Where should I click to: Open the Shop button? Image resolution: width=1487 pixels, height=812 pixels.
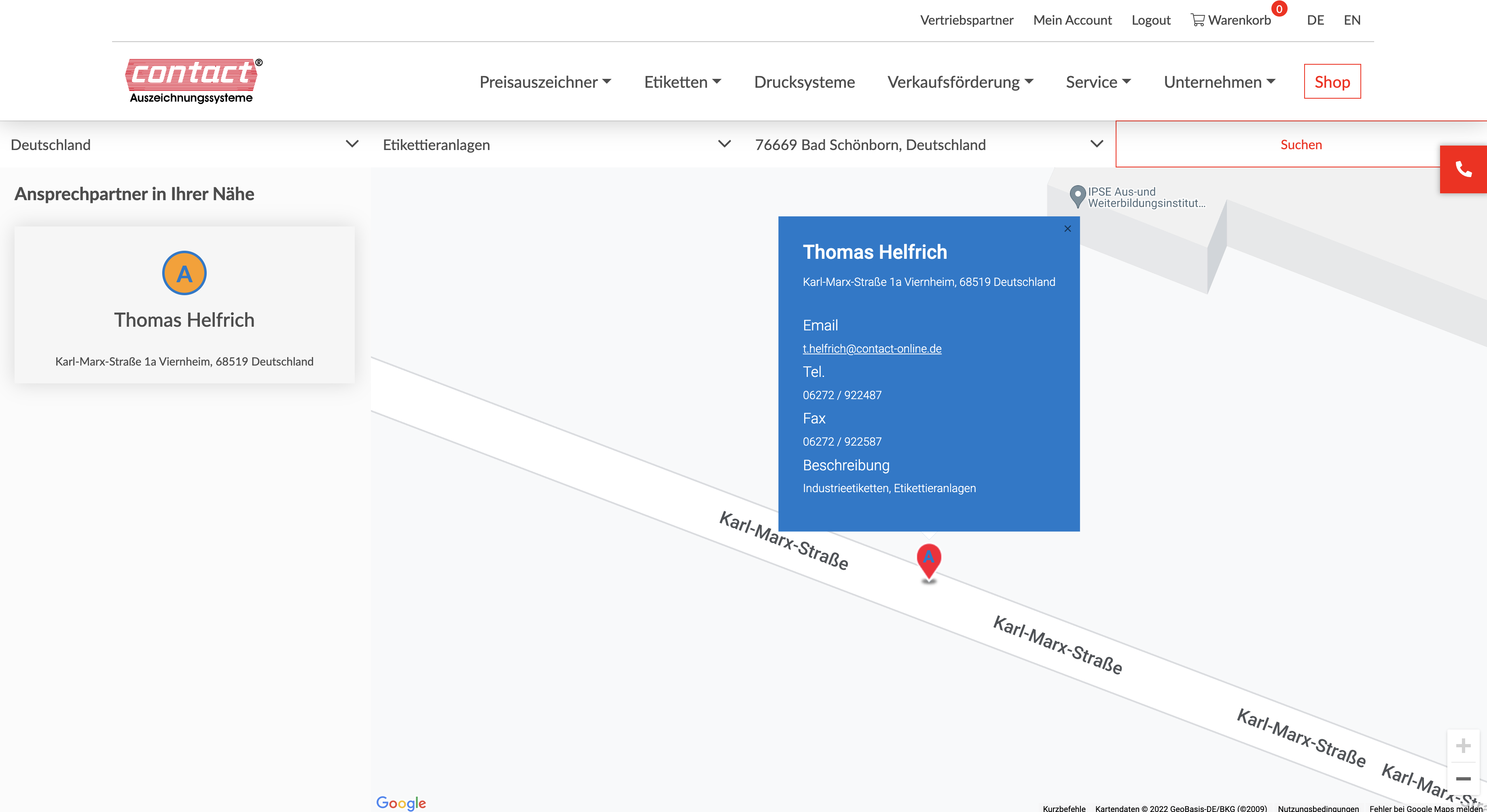click(1332, 82)
